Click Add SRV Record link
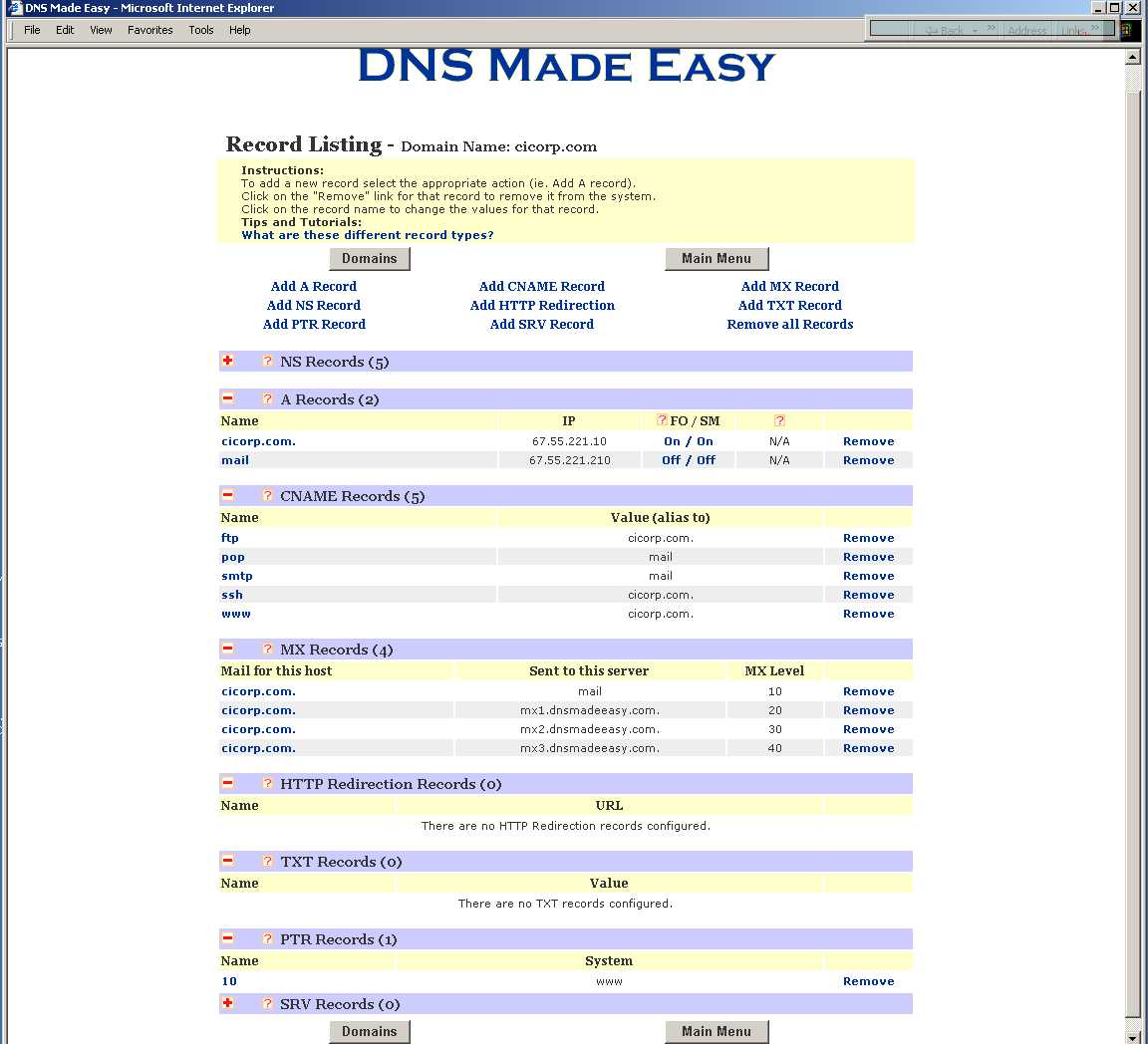The width and height of the screenshot is (1148, 1044). (x=542, y=325)
